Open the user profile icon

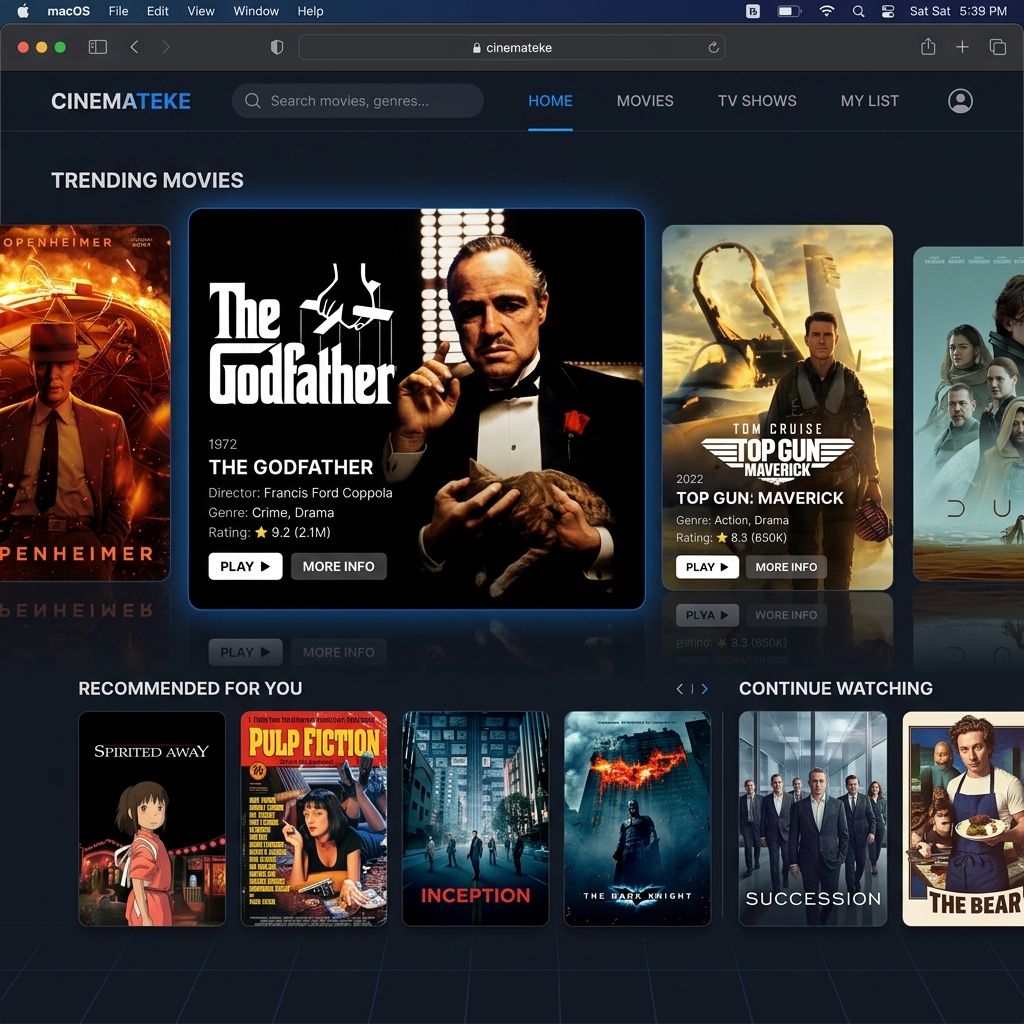960,101
